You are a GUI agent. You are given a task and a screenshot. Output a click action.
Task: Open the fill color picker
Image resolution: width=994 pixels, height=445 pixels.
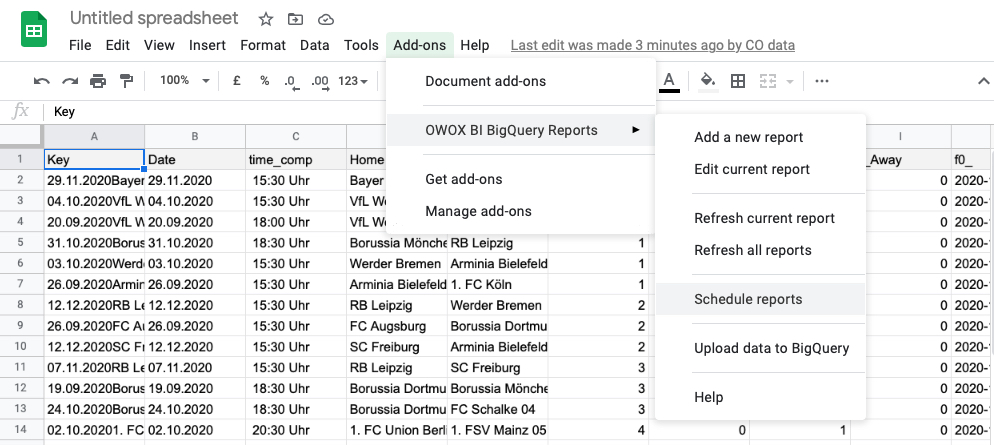708,81
